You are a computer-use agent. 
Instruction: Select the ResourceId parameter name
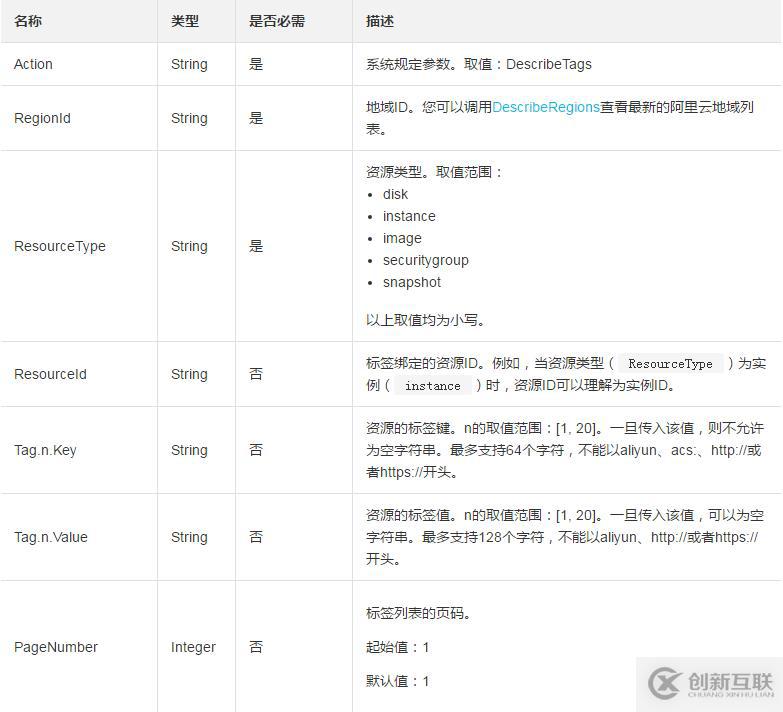click(50, 374)
